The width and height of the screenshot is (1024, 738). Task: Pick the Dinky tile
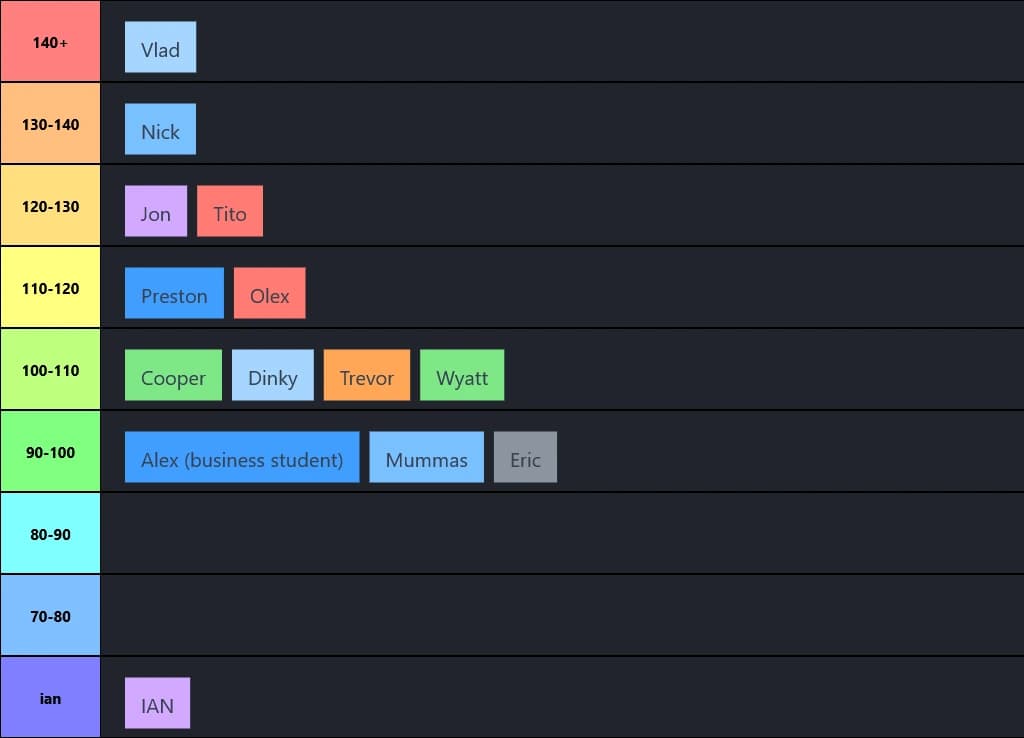click(272, 375)
